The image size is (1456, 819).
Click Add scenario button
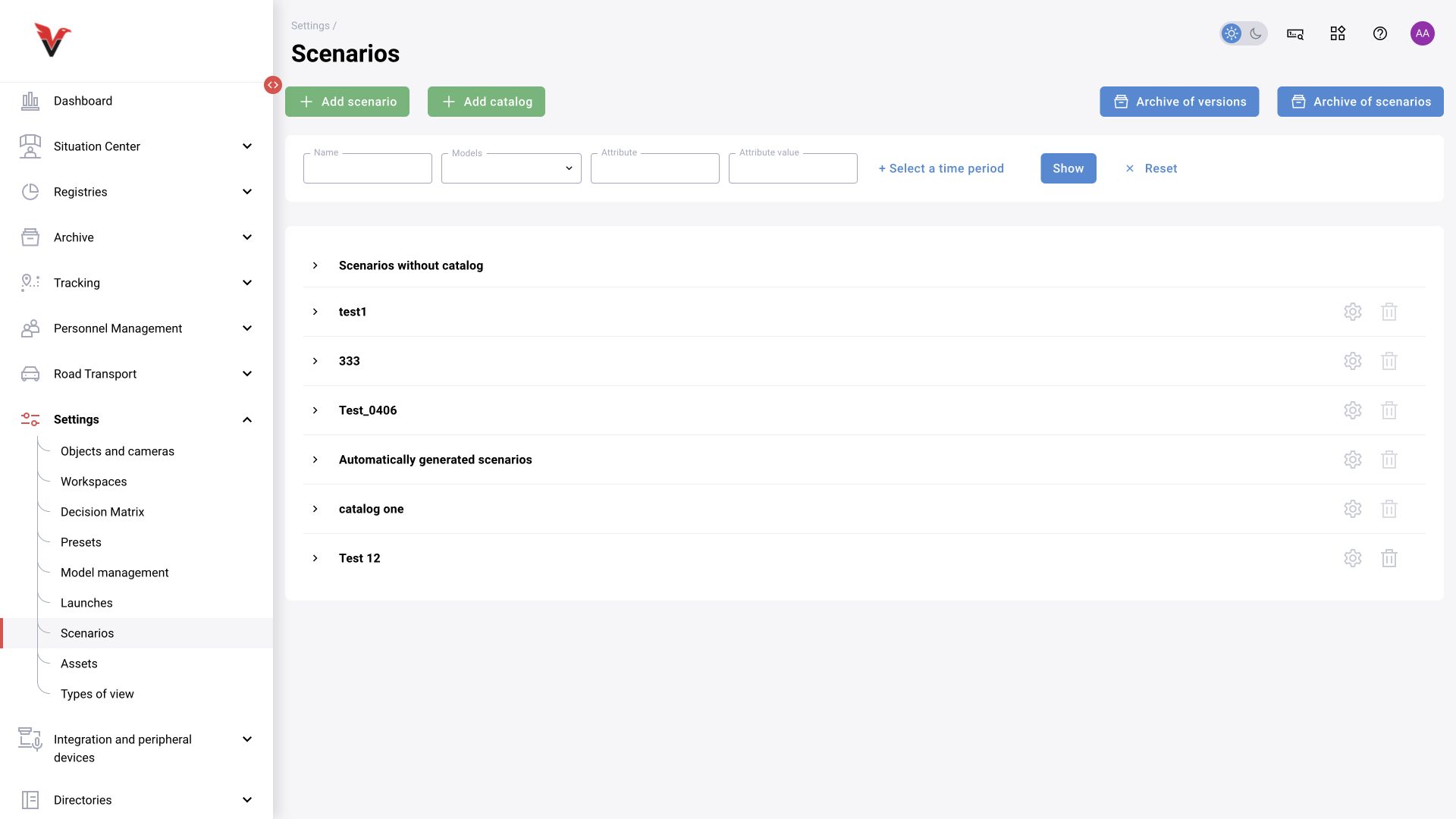pyautogui.click(x=347, y=102)
